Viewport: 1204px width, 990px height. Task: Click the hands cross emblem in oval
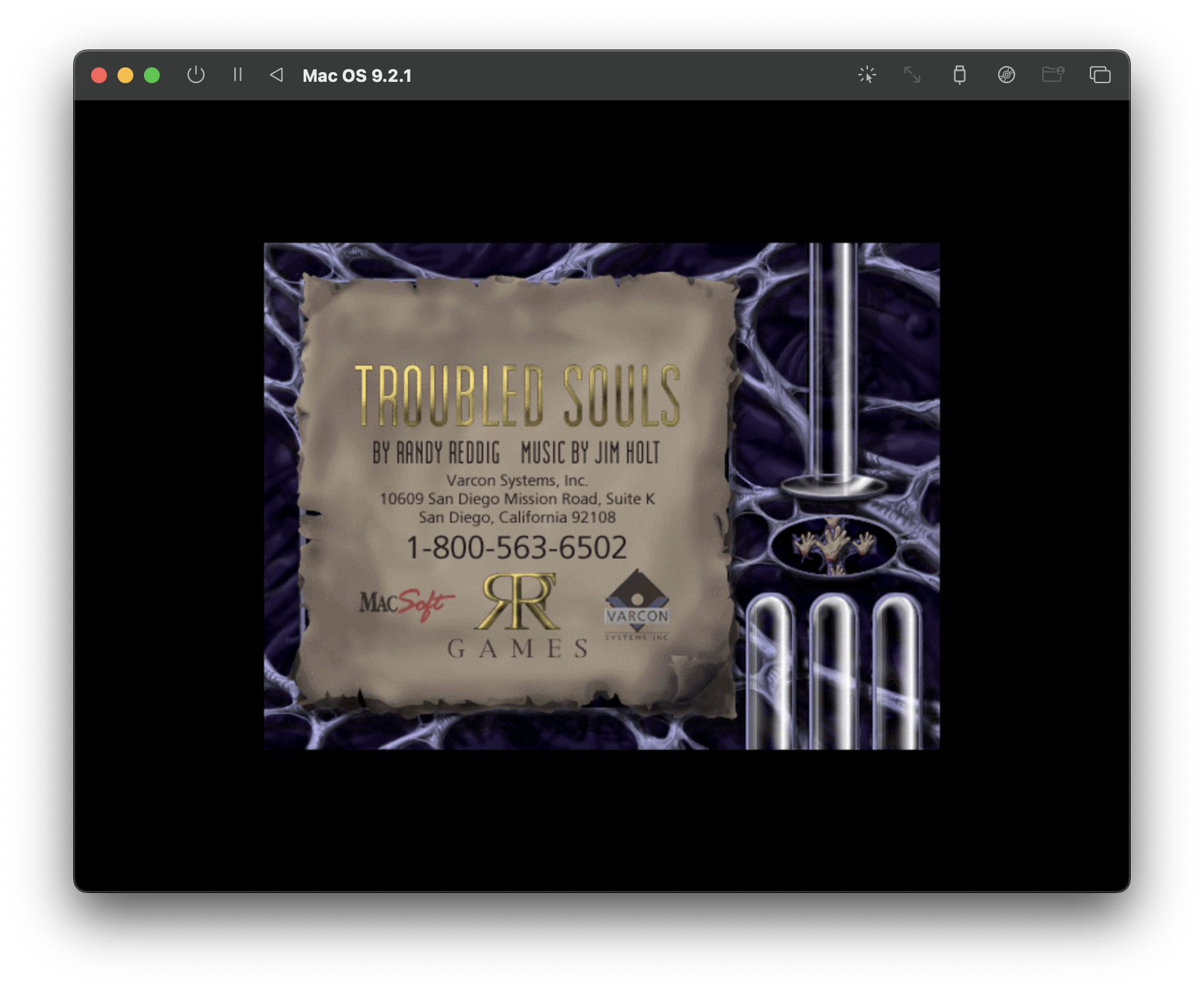(x=833, y=546)
